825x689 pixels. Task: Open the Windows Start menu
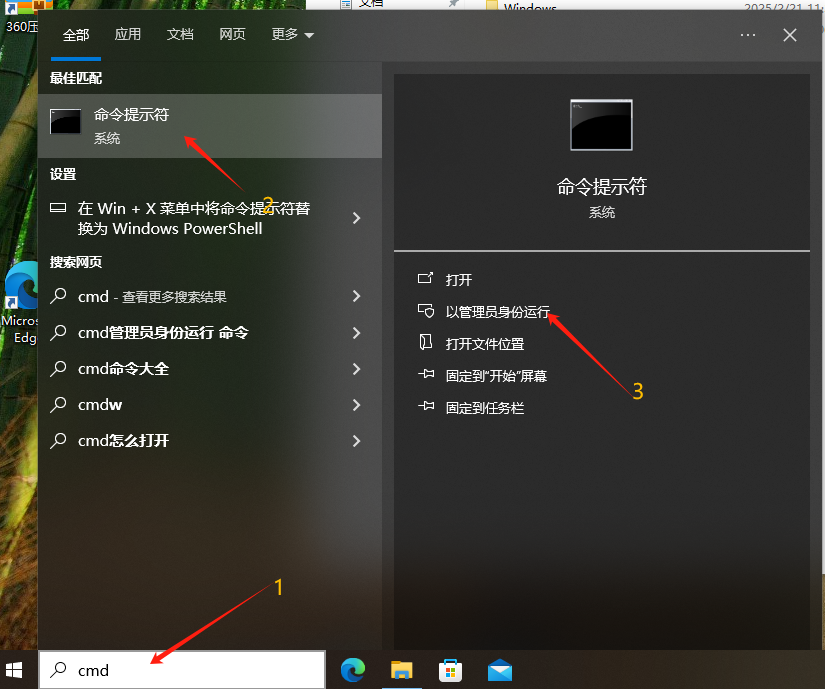coord(14,670)
